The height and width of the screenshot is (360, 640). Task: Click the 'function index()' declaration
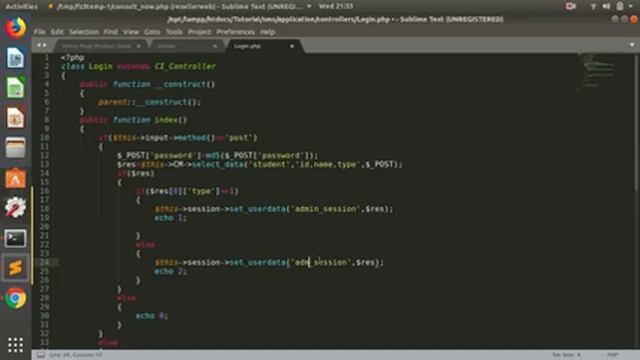(x=133, y=120)
